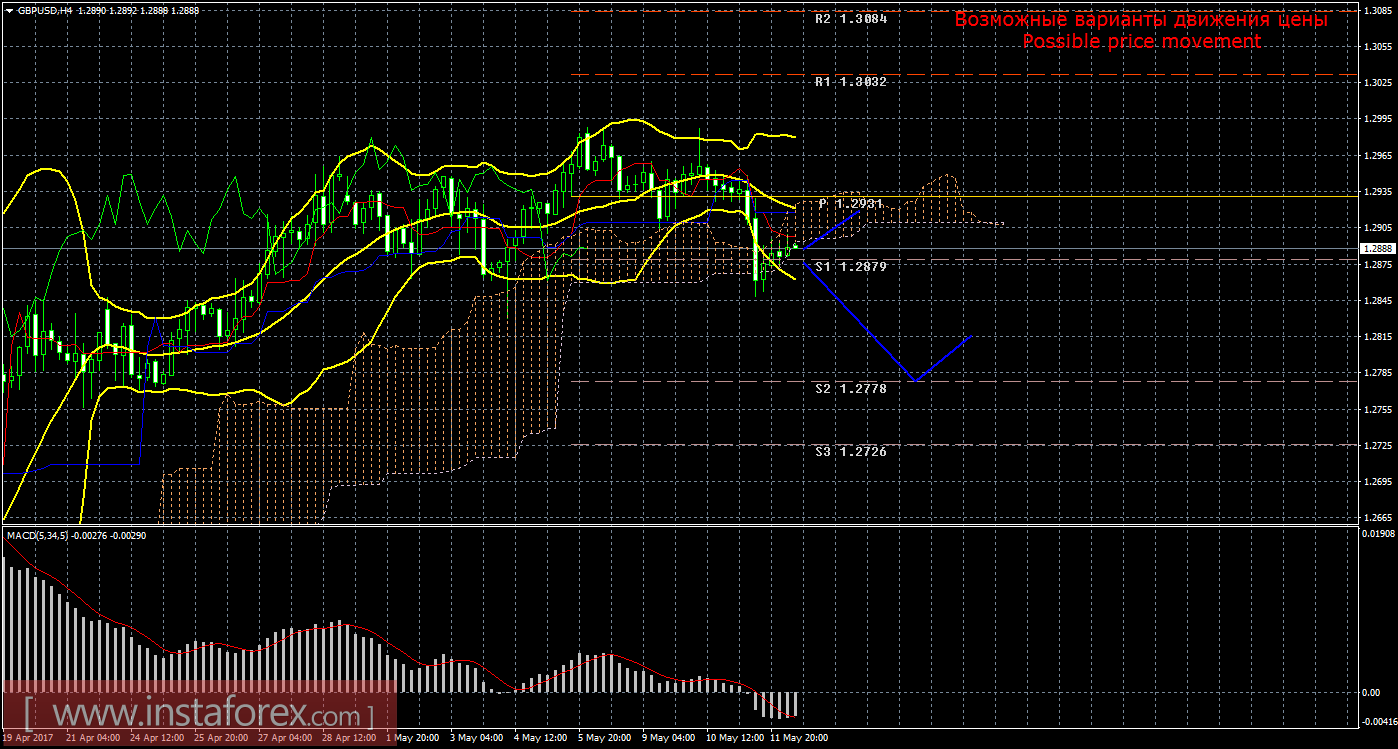Click the '11 May 20:00' time axis label
This screenshot has height=749, width=1398.
click(800, 739)
